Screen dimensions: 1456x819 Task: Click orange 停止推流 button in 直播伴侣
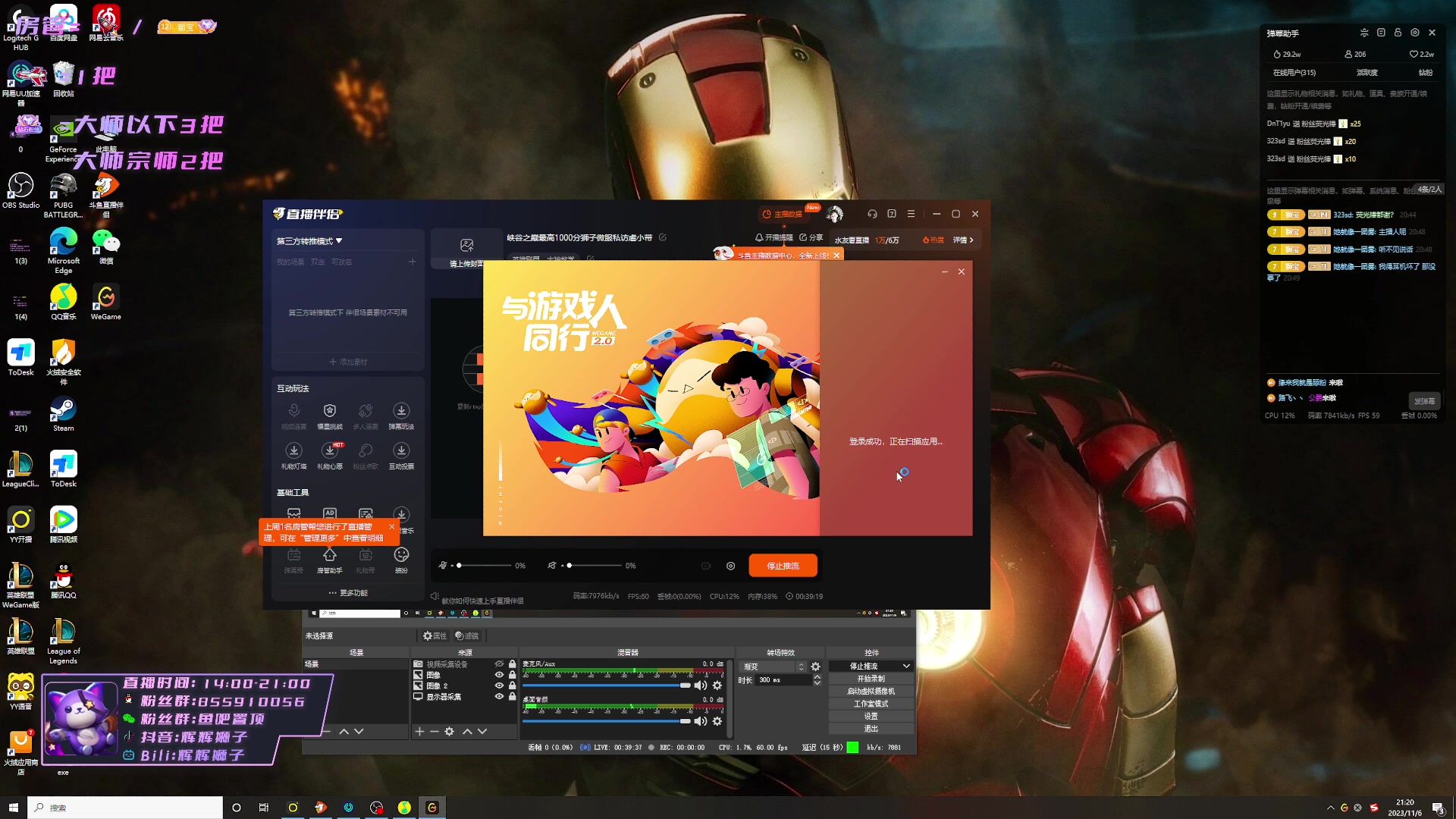pyautogui.click(x=783, y=566)
